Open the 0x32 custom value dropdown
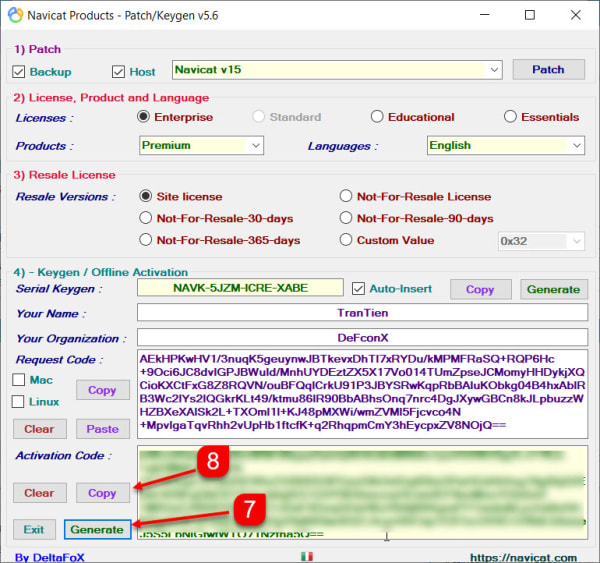The width and height of the screenshot is (600, 563). pos(541,241)
